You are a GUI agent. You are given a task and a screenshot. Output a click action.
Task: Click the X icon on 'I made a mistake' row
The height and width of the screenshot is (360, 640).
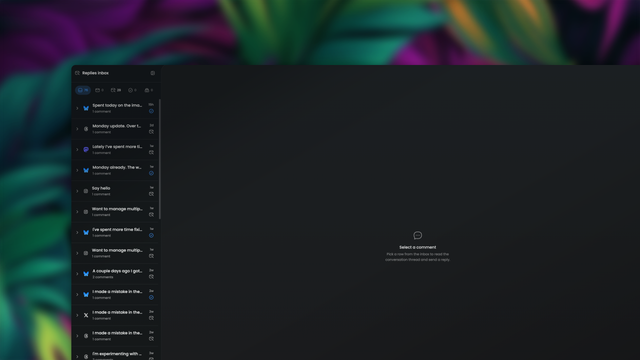pyautogui.click(x=86, y=315)
